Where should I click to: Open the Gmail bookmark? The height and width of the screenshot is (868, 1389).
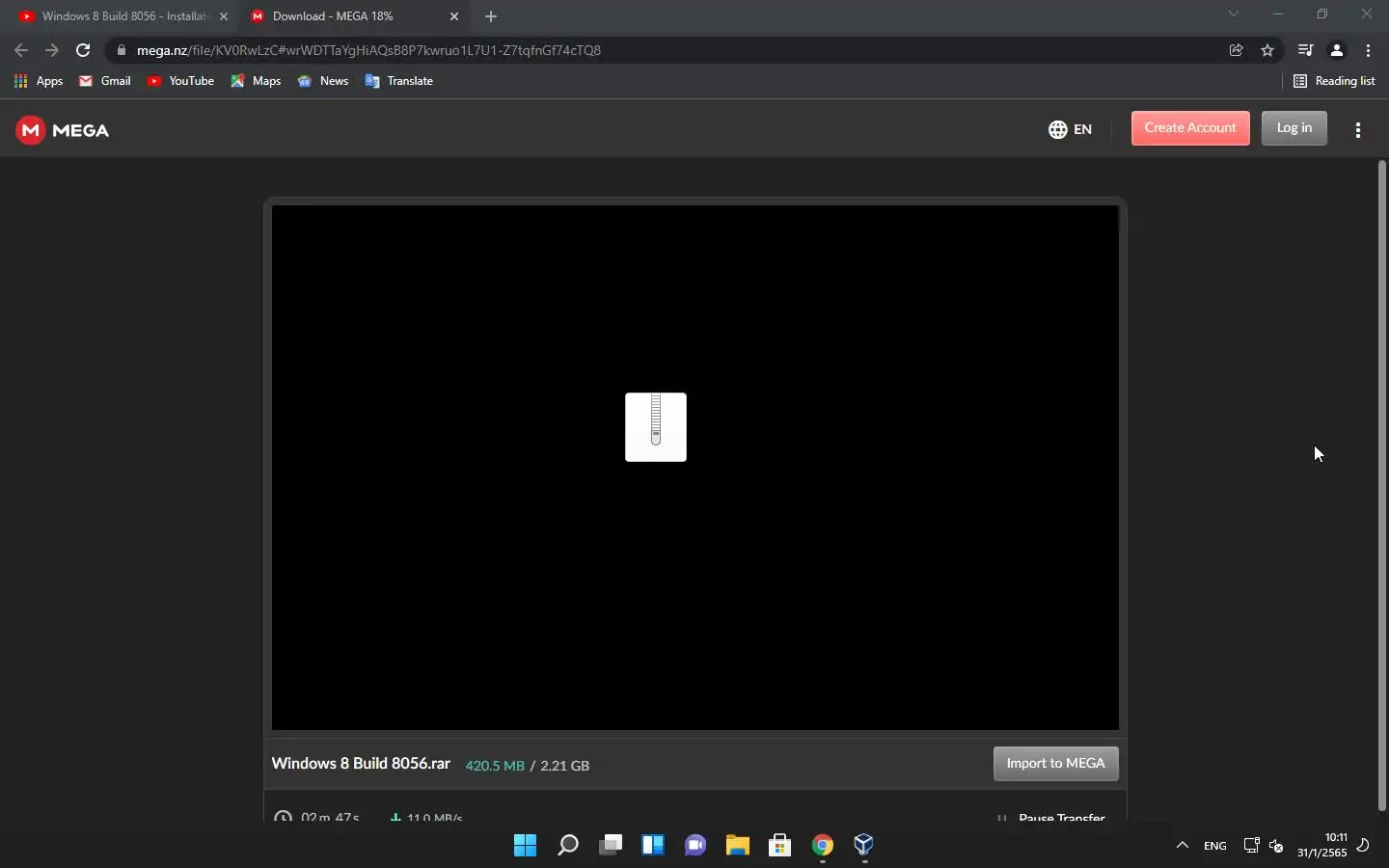[x=105, y=81]
